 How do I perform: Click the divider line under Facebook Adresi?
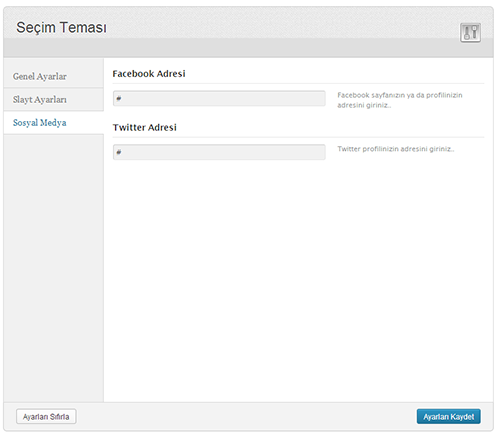coord(298,83)
